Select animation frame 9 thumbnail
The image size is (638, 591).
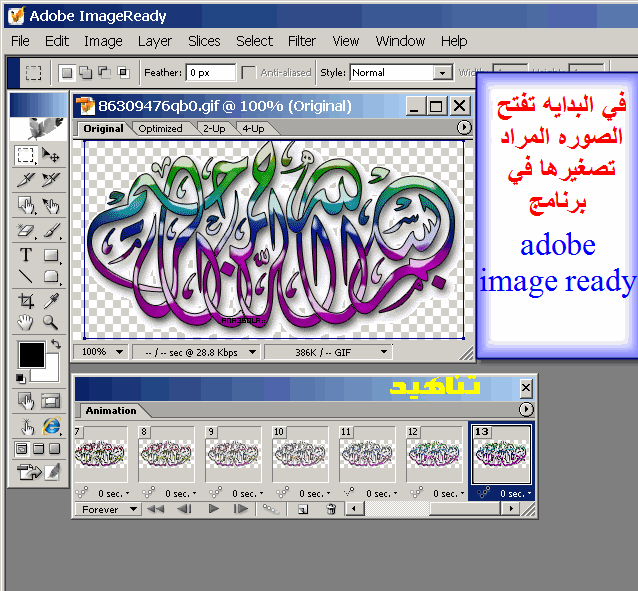pos(233,453)
